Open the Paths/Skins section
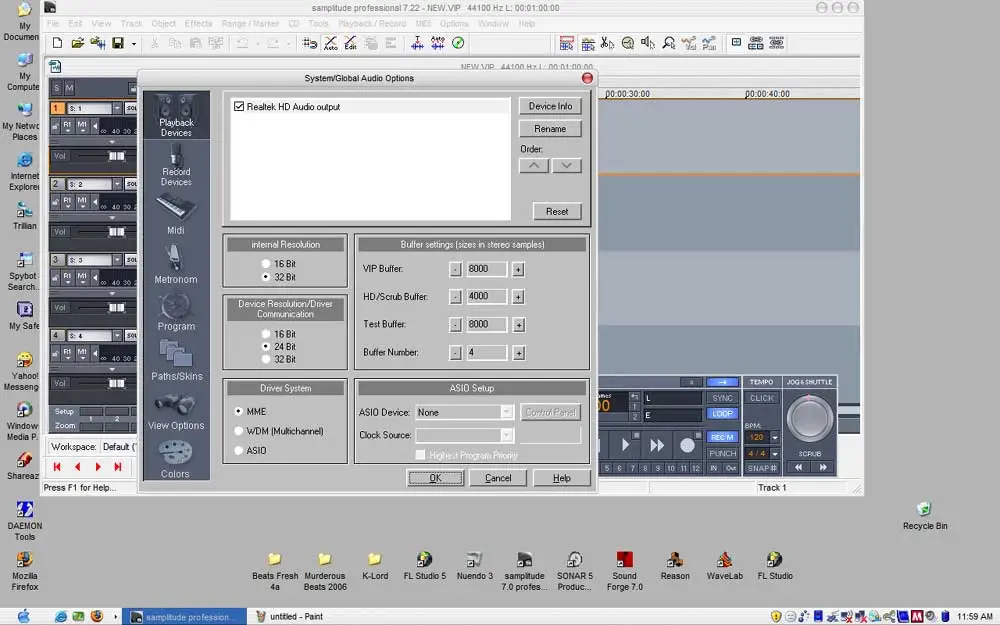 (176, 361)
